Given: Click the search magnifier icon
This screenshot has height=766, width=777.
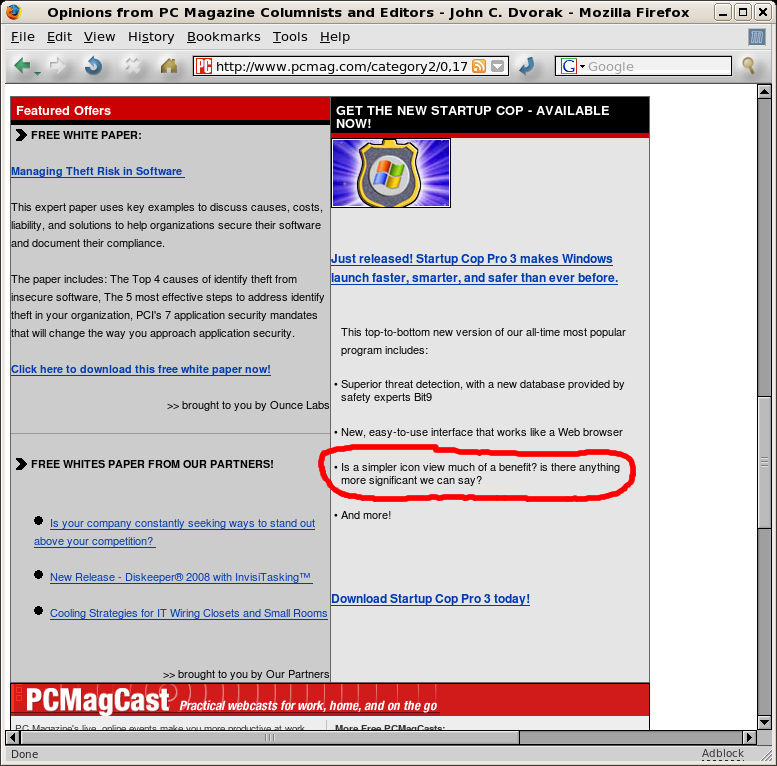Looking at the screenshot, I should pos(748,66).
